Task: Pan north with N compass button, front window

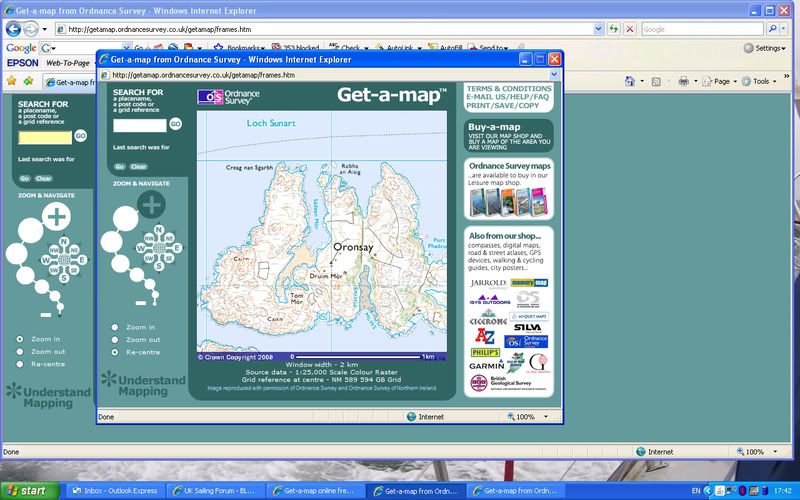Action: point(159,230)
